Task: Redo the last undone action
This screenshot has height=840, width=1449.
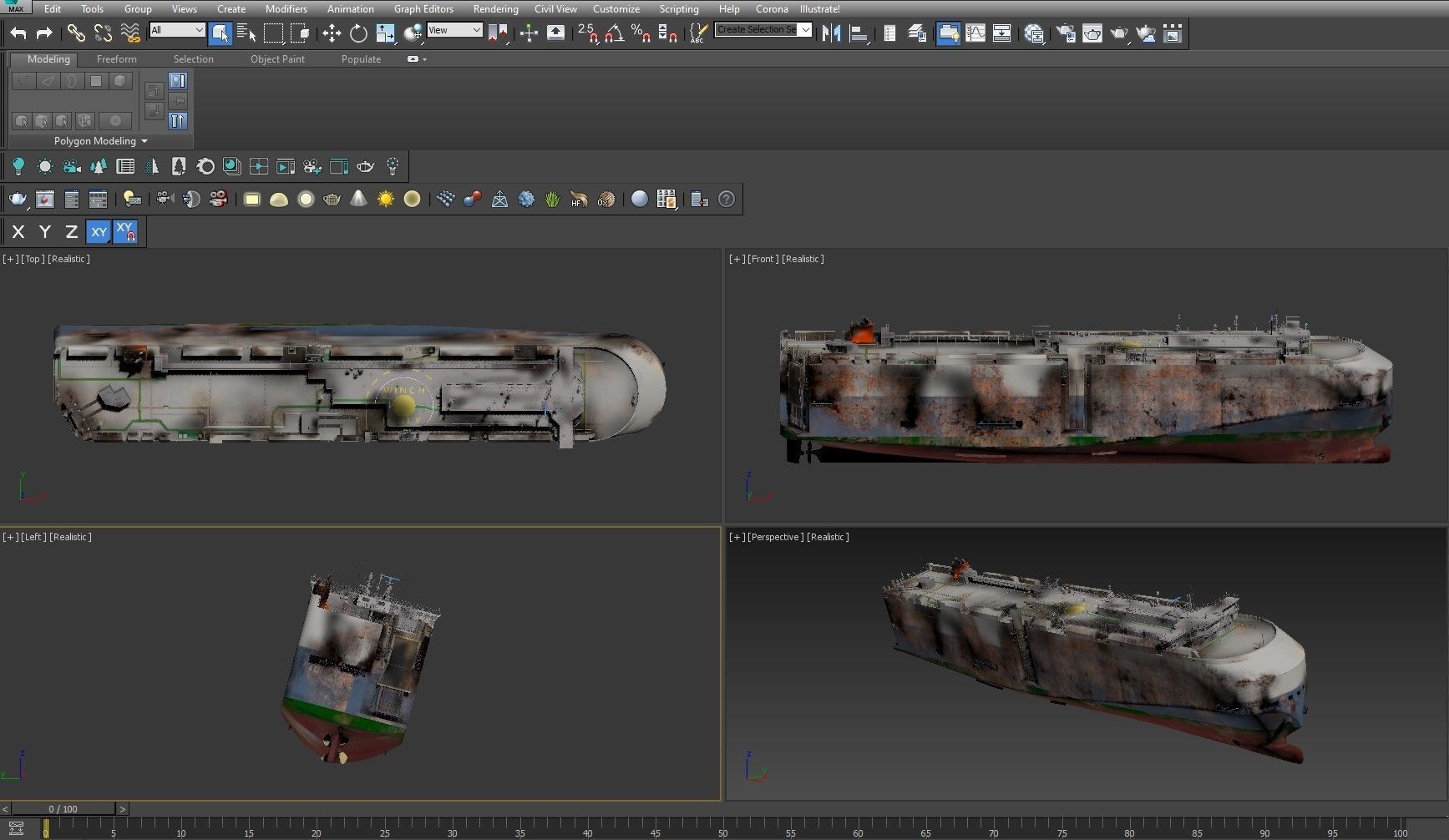Action: point(44,33)
